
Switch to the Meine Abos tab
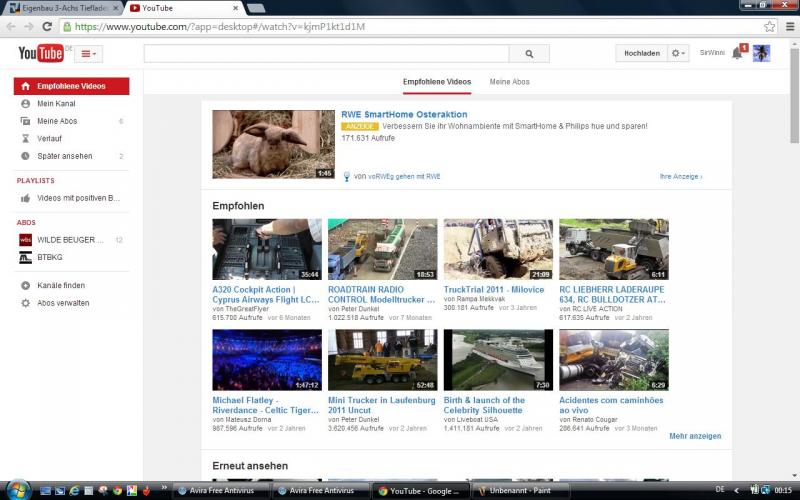[x=509, y=82]
